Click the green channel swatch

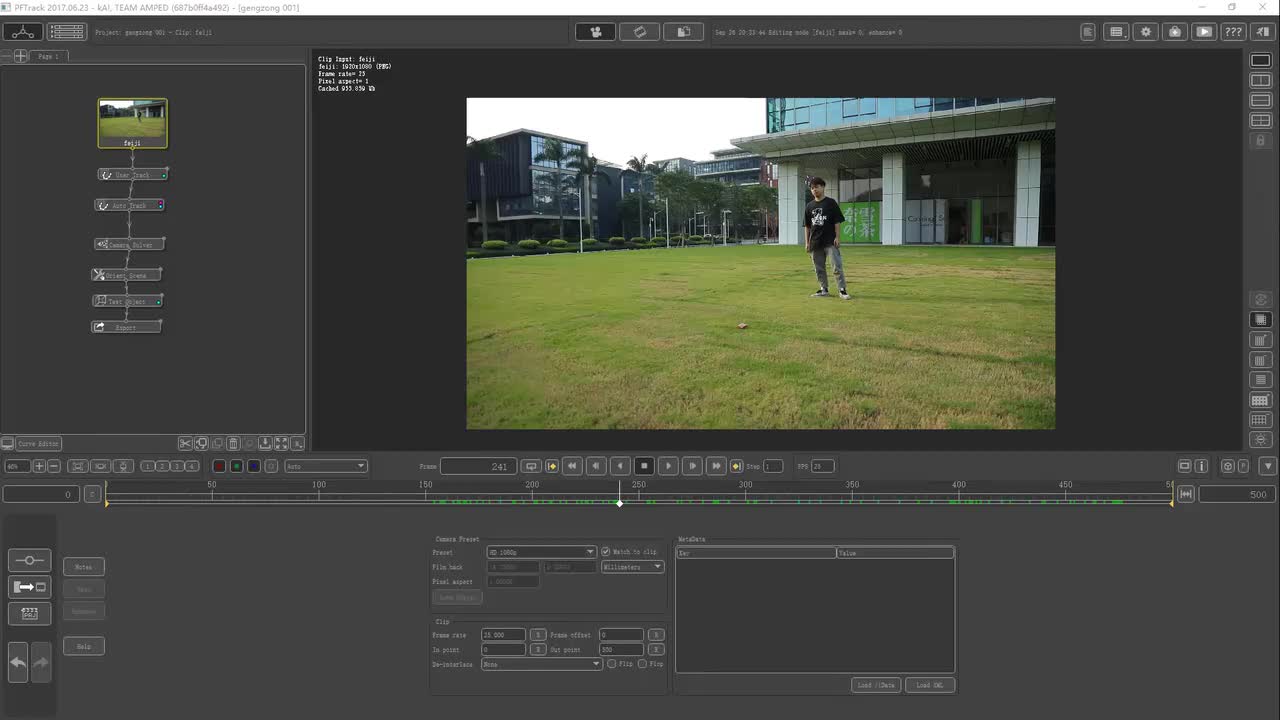[x=236, y=466]
